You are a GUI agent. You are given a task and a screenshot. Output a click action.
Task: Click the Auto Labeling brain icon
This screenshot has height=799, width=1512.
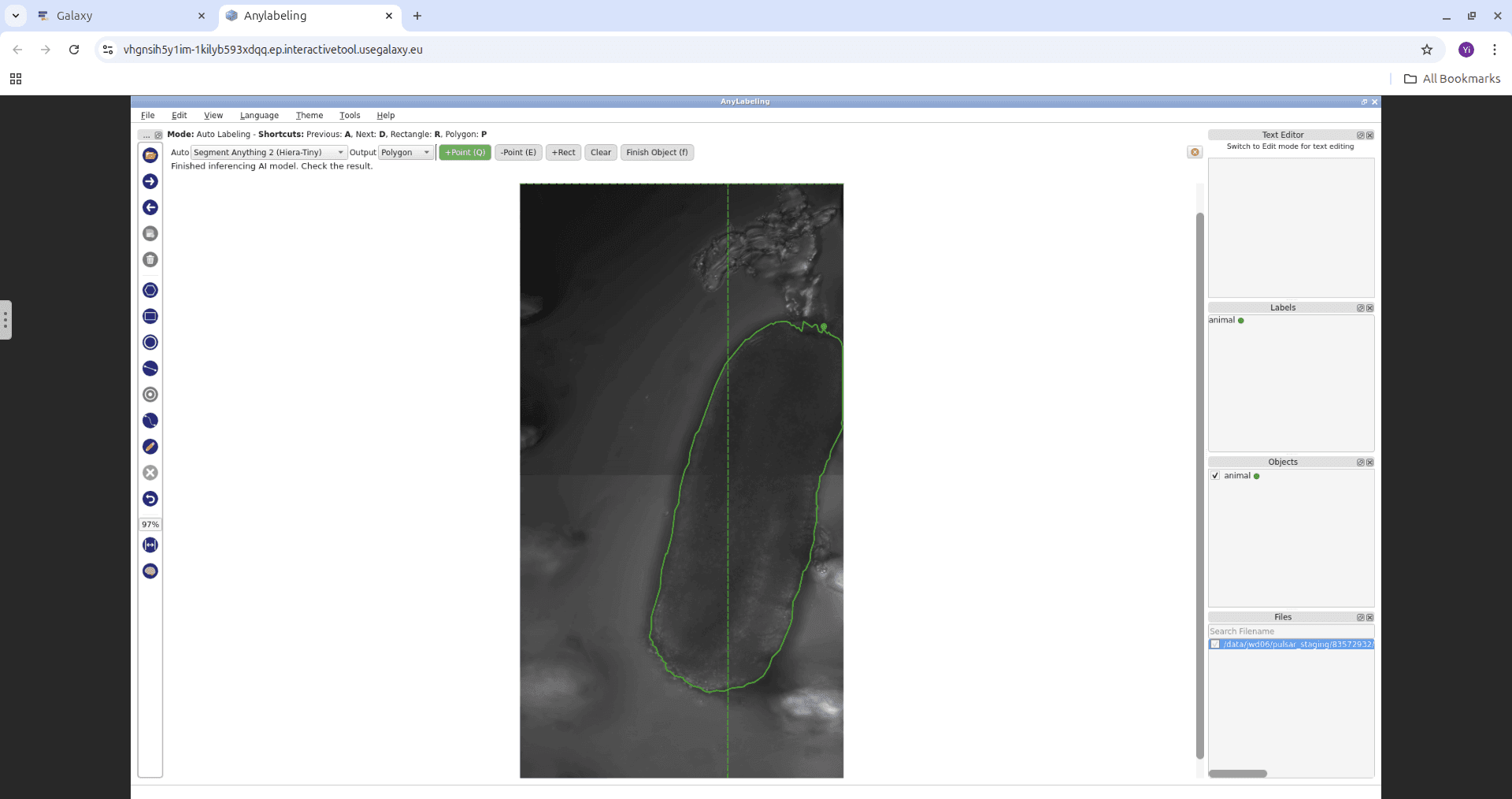click(x=150, y=571)
